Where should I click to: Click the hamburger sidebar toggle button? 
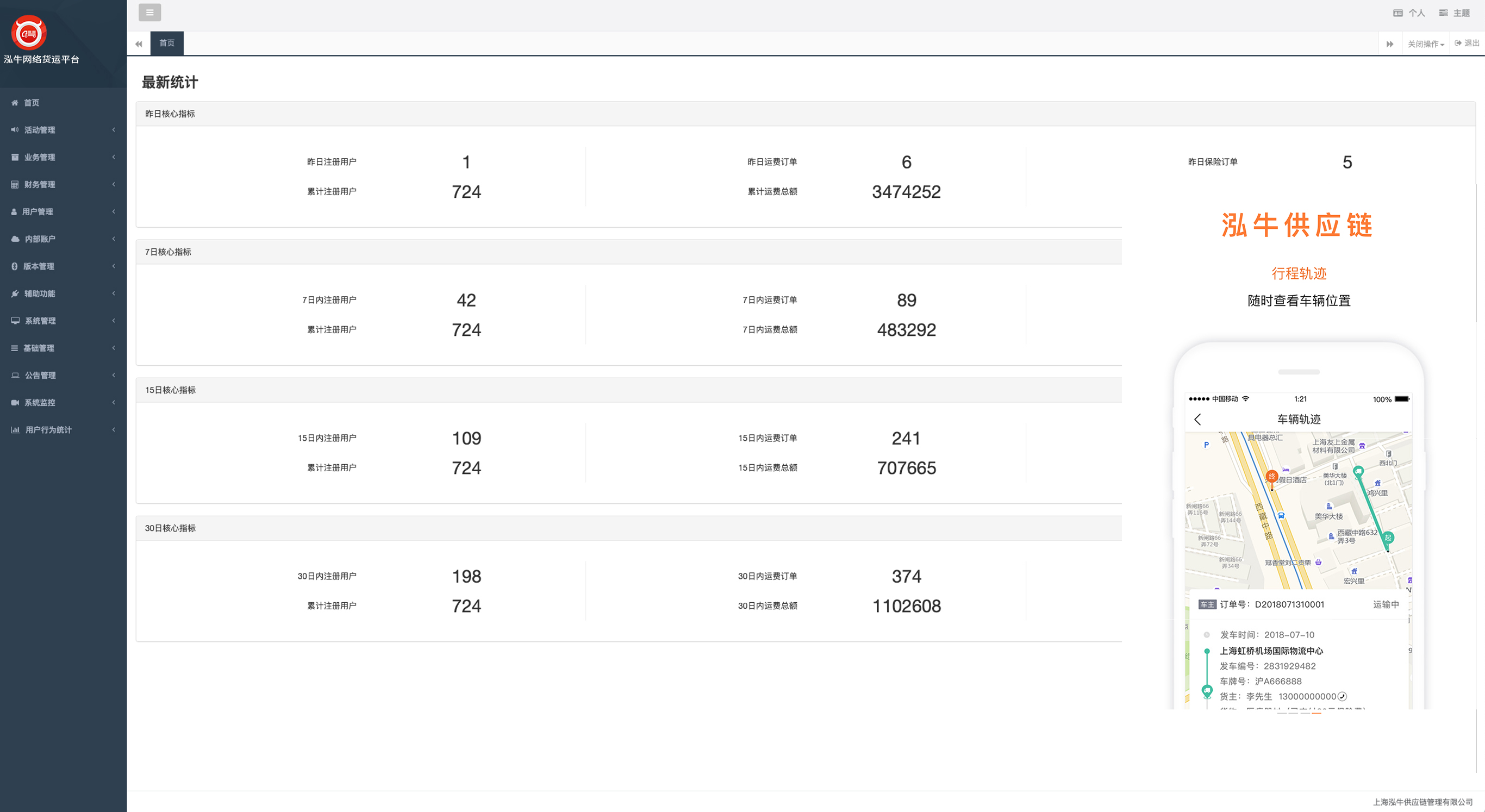[149, 12]
